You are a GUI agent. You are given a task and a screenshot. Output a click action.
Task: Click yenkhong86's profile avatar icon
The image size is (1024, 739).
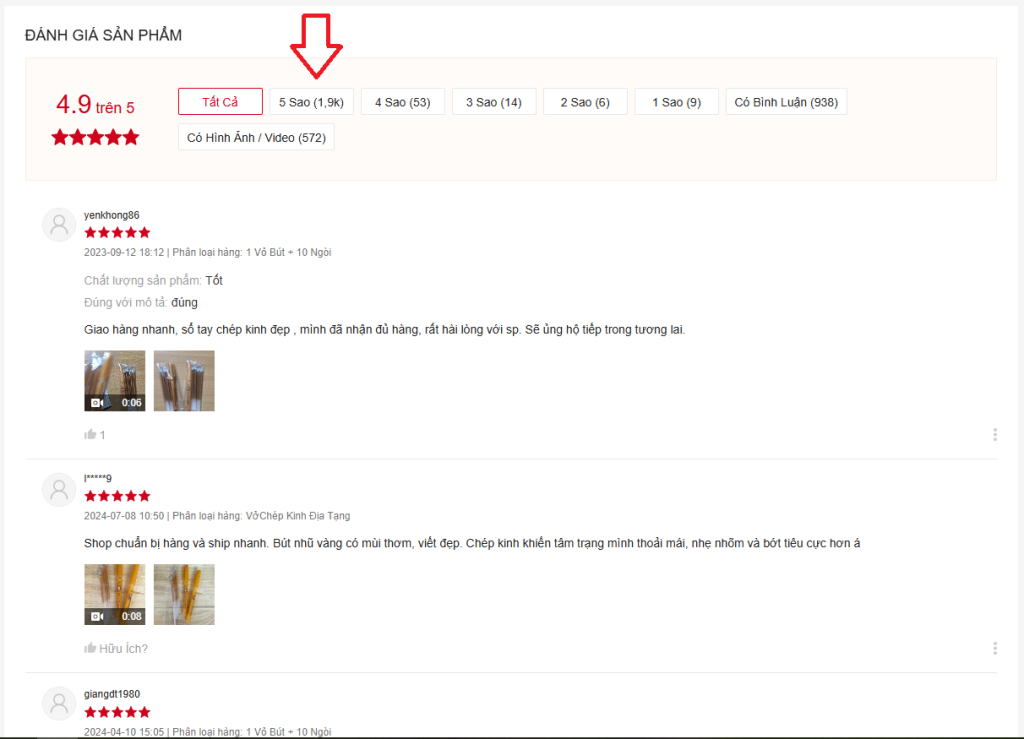tap(59, 225)
